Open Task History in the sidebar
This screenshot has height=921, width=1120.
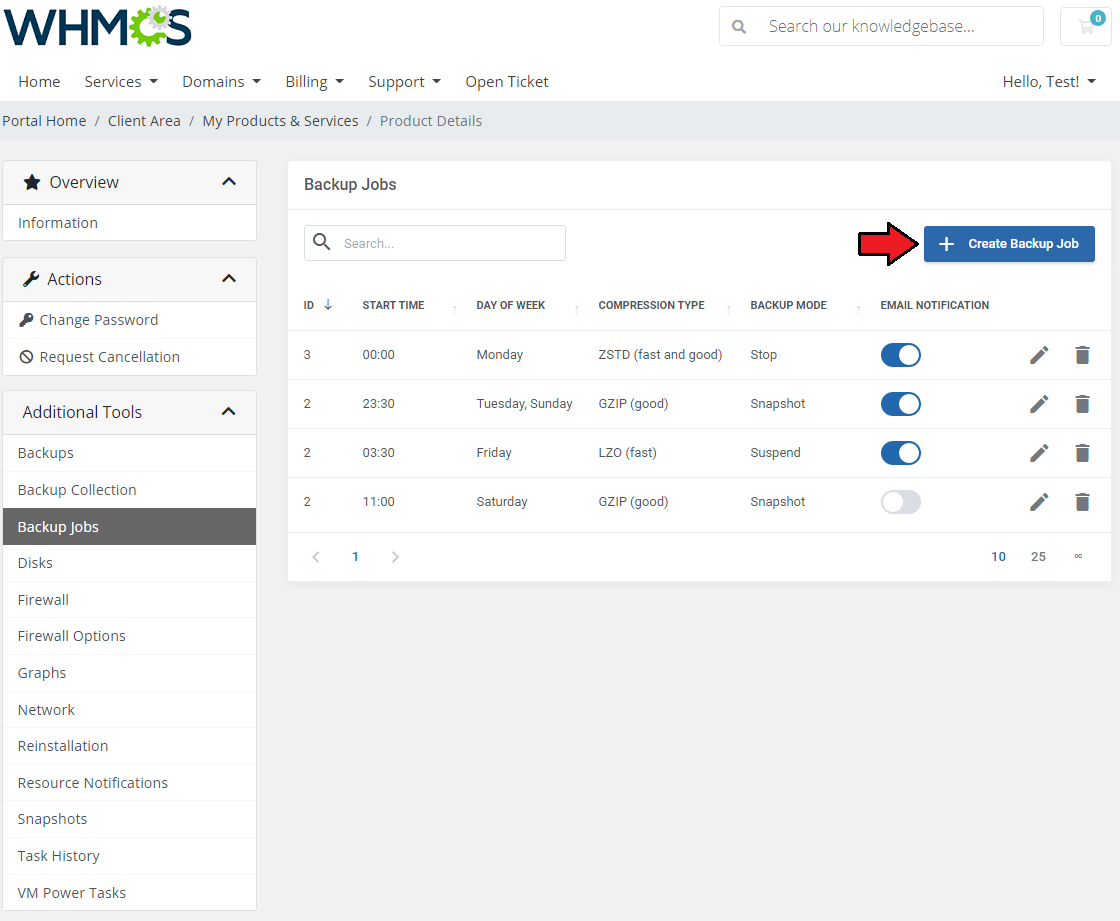129,856
